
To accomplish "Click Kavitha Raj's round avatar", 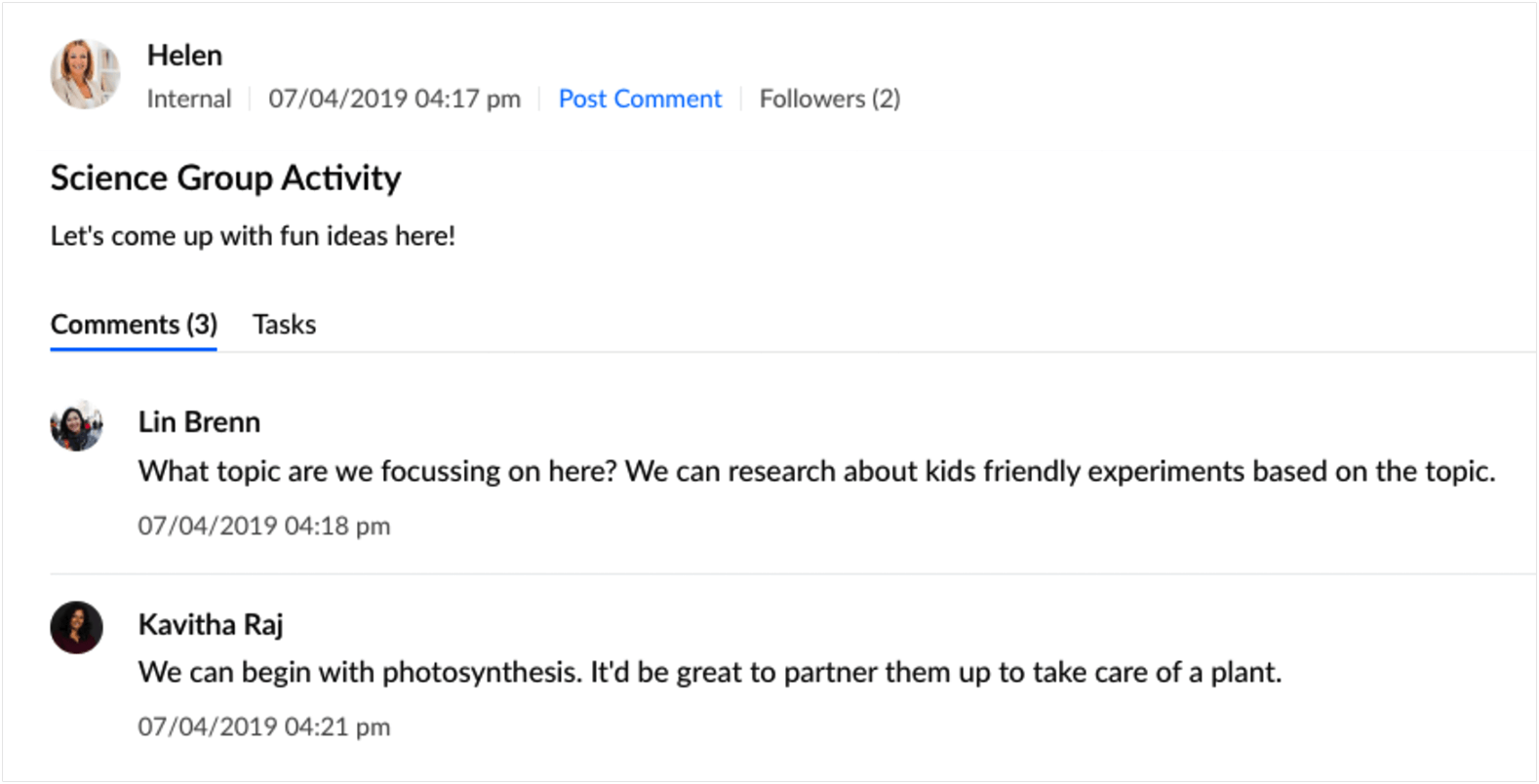I will pos(77,627).
